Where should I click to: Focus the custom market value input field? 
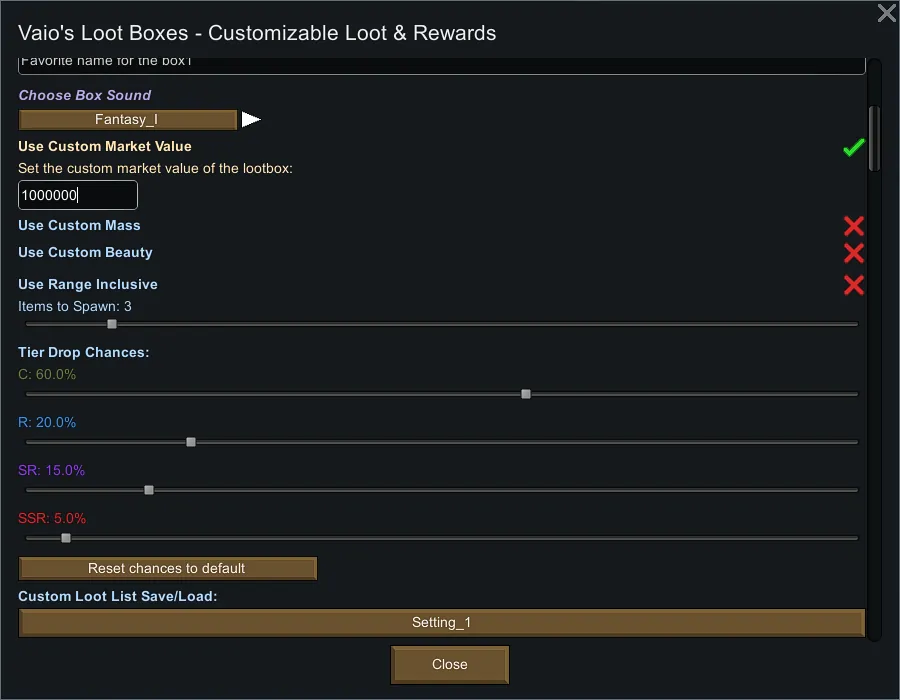click(x=78, y=195)
